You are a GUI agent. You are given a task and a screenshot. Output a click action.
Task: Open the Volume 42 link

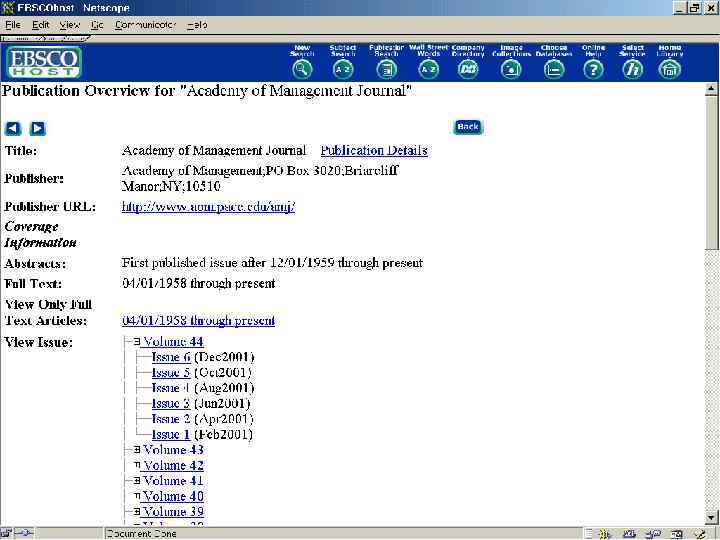[173, 465]
